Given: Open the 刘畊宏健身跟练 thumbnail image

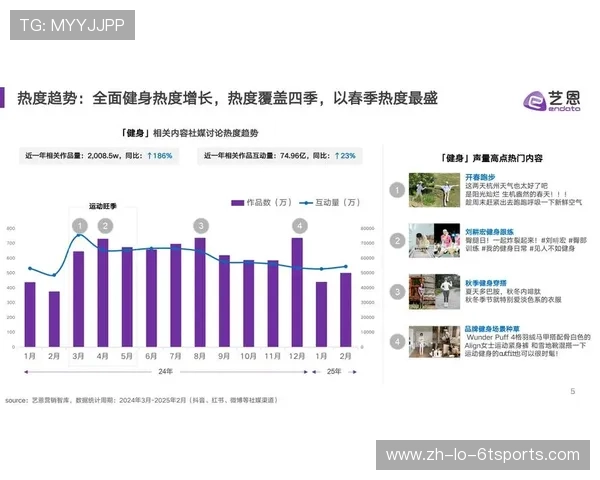Looking at the screenshot, I should click(434, 240).
